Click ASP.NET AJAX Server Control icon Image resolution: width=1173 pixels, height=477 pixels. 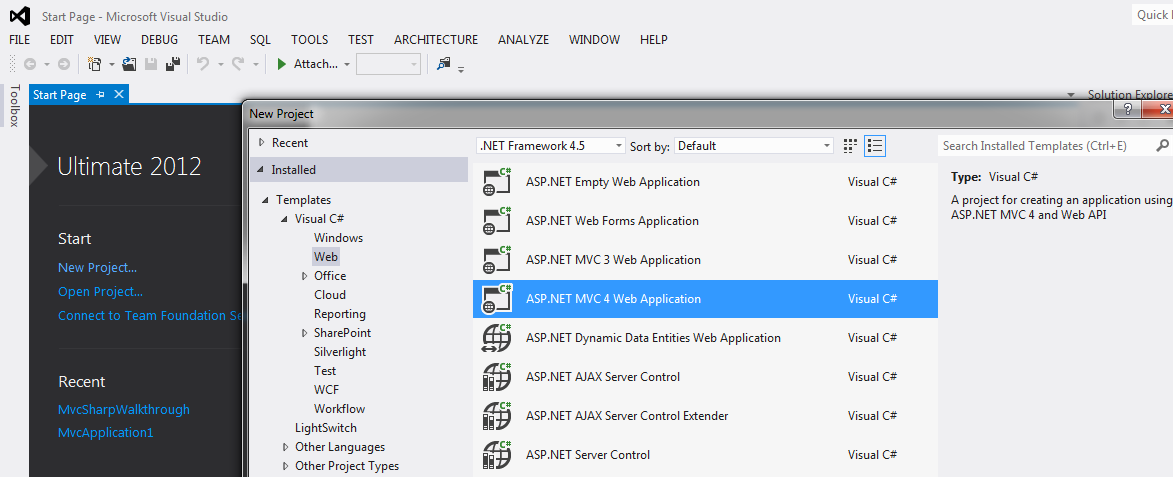tap(497, 377)
